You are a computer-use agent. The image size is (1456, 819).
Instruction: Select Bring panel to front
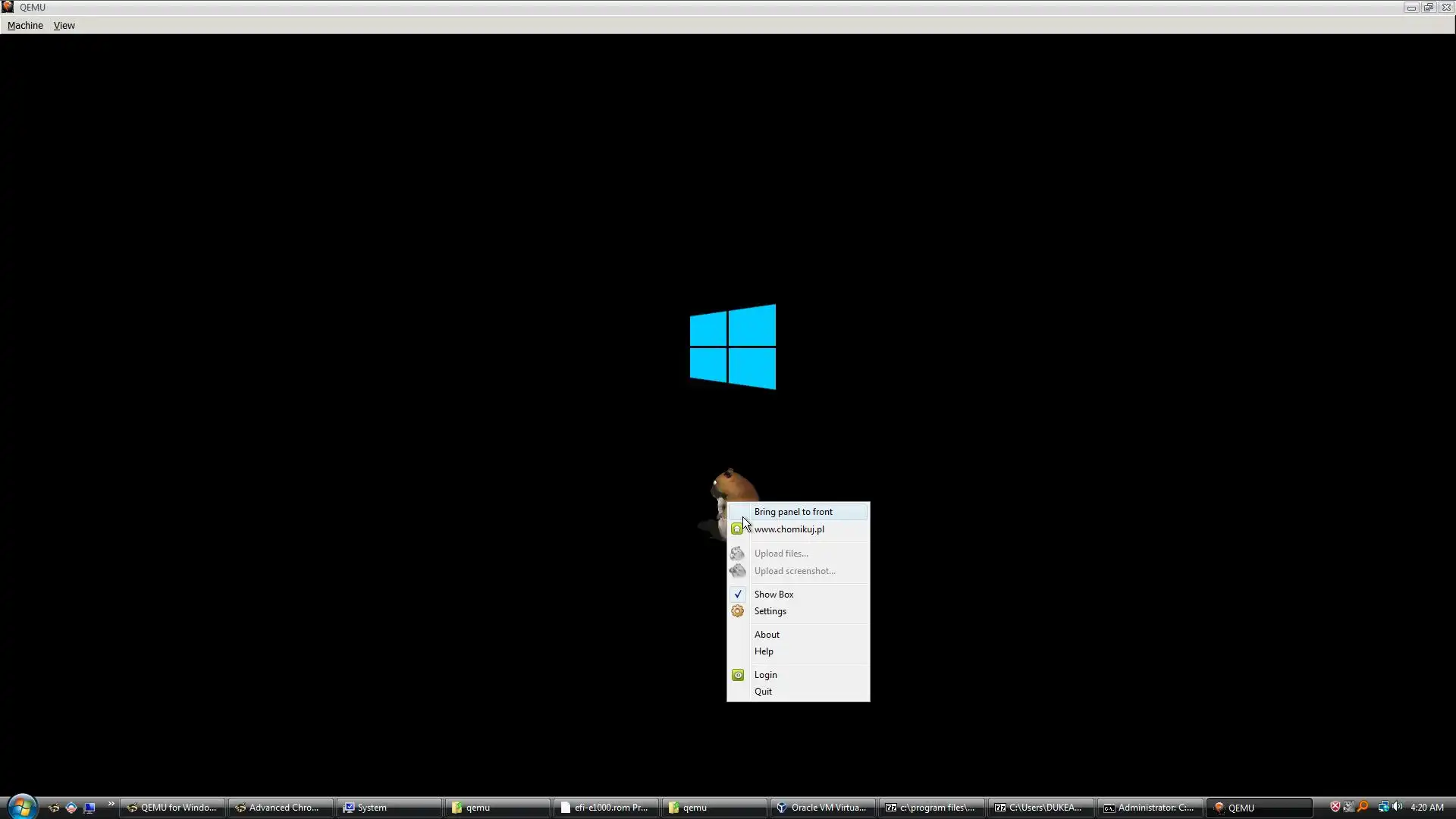(793, 512)
